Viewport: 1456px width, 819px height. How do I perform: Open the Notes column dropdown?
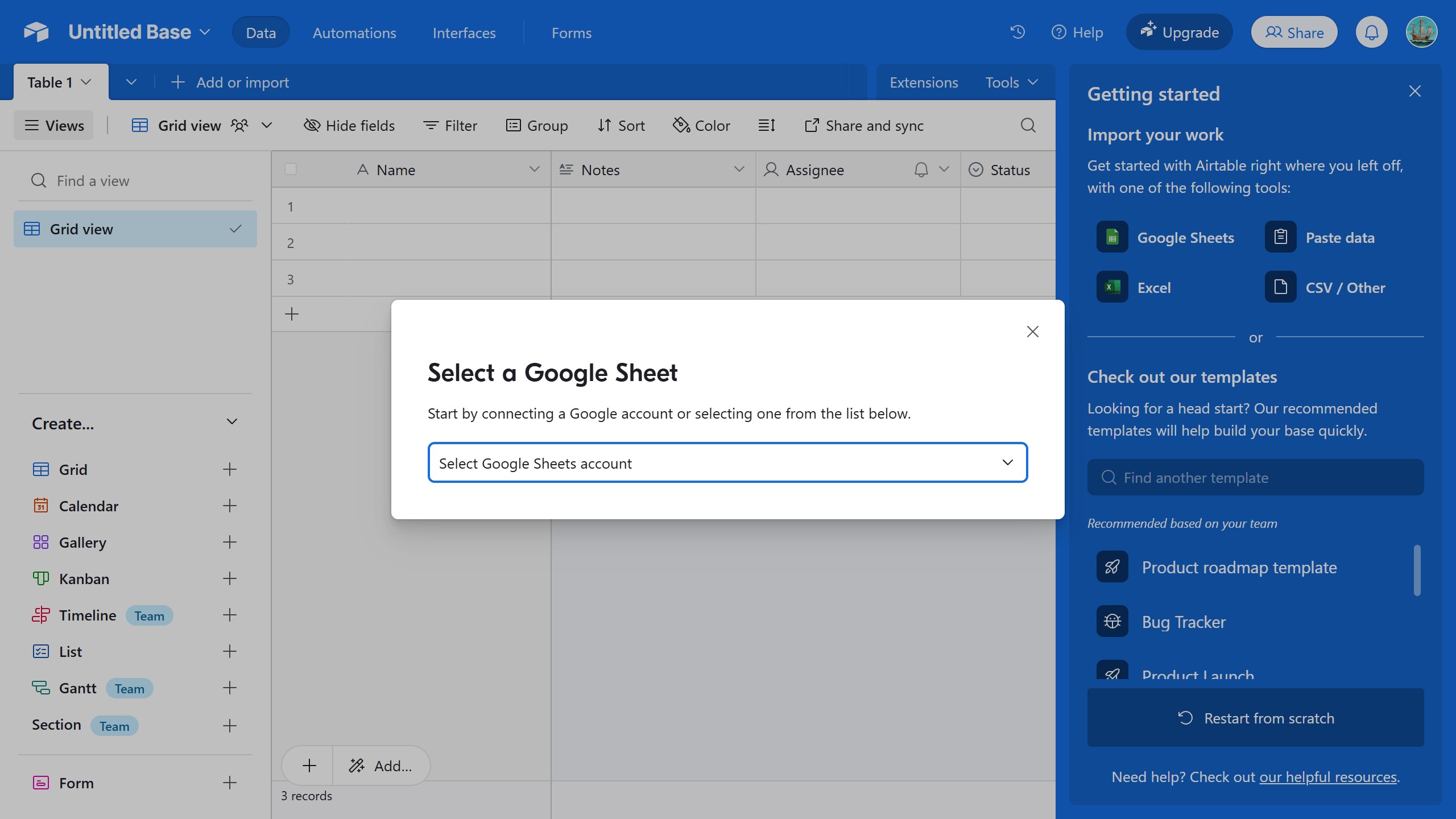[739, 169]
